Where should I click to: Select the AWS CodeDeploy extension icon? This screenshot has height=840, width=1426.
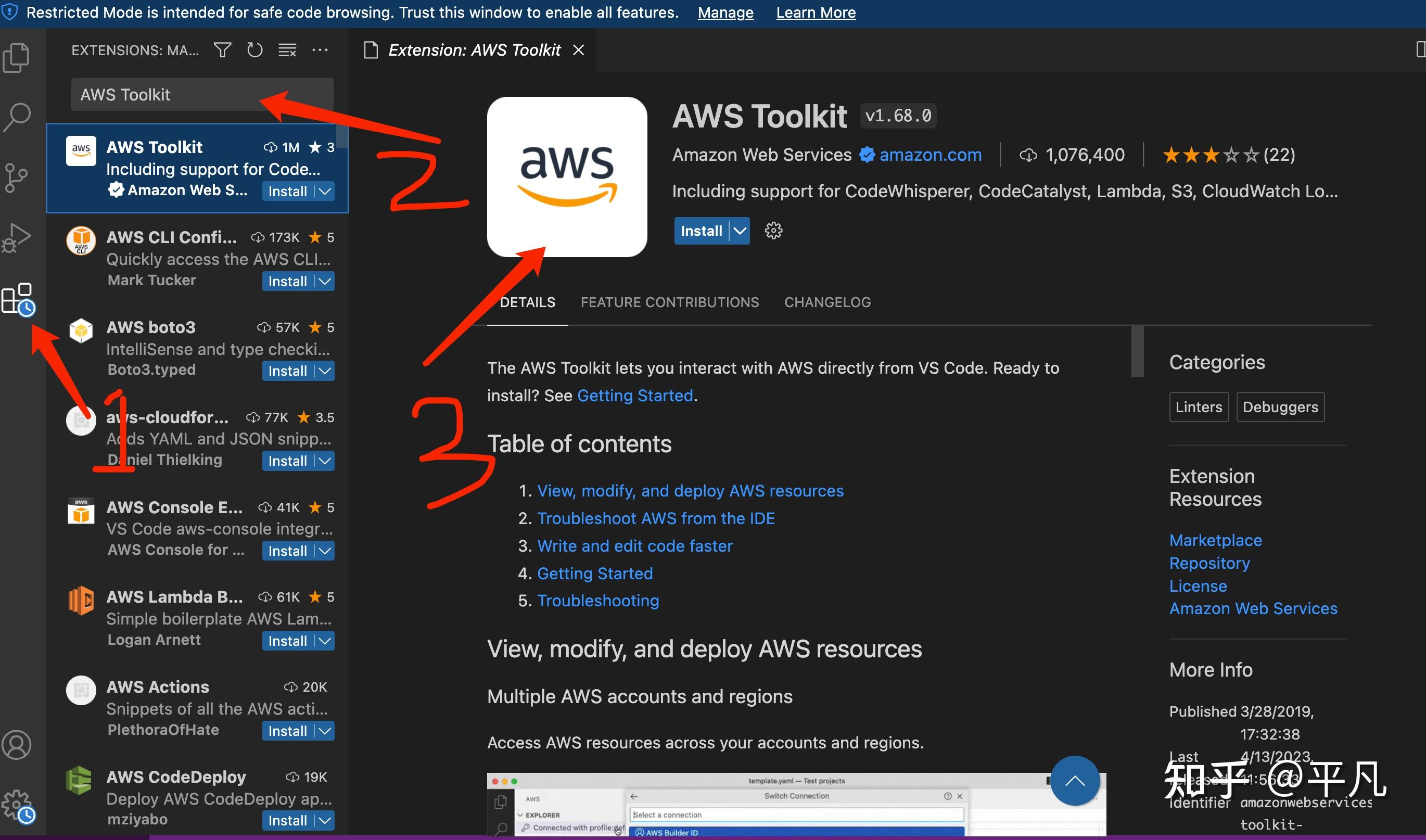(x=79, y=780)
